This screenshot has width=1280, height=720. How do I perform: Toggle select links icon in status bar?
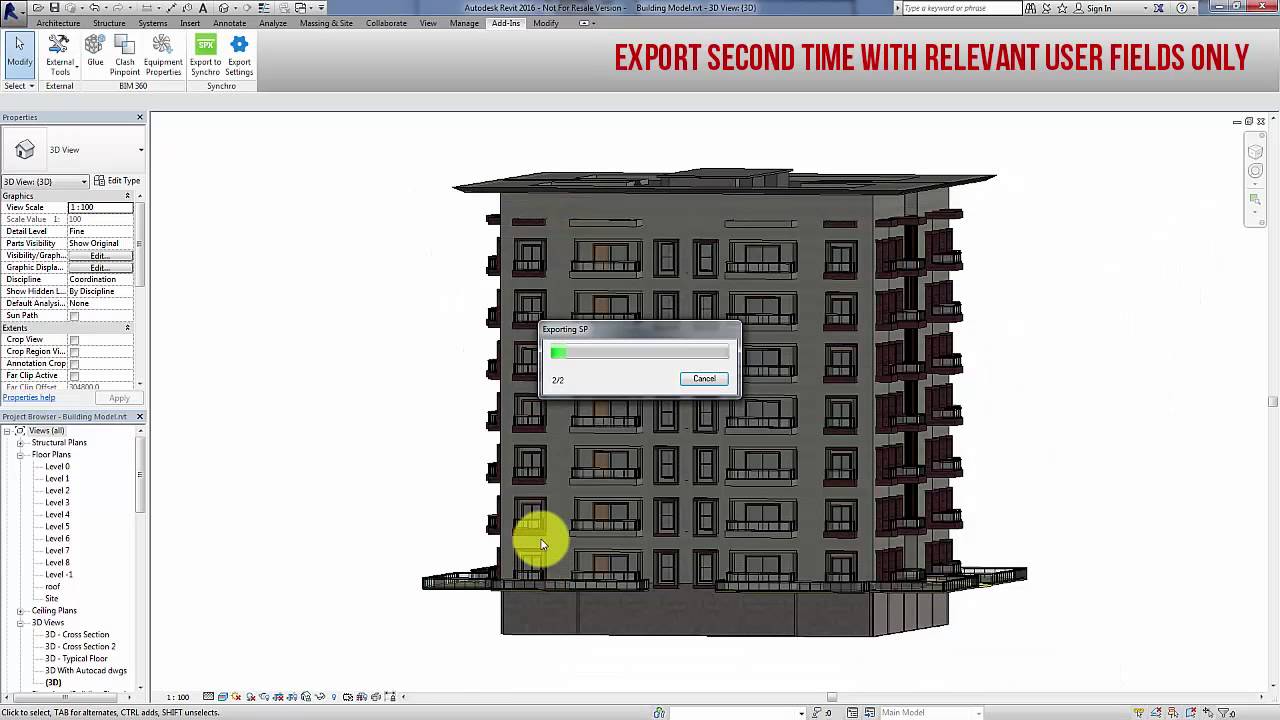[x=1139, y=713]
